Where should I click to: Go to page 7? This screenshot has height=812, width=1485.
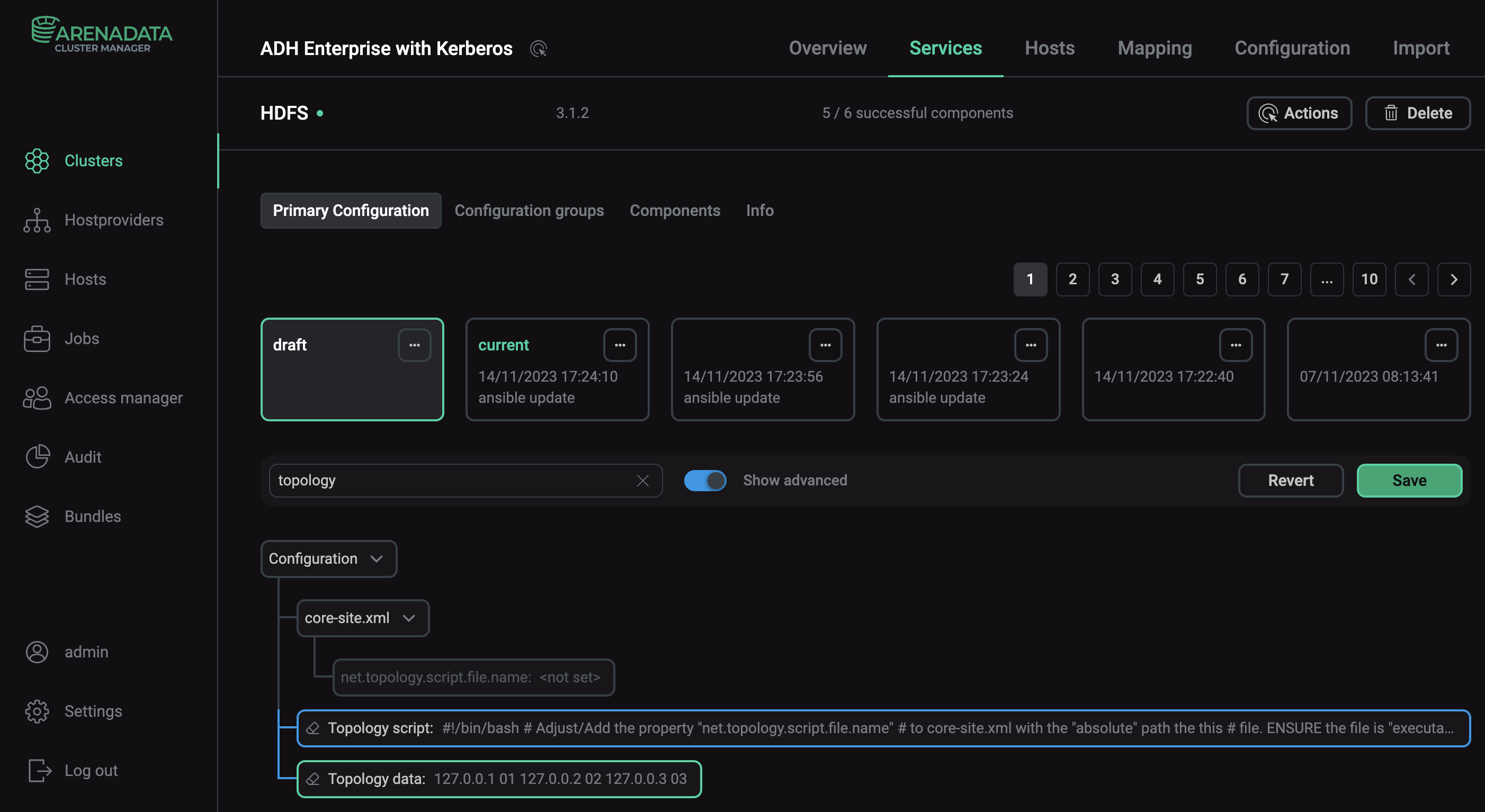tap(1284, 279)
